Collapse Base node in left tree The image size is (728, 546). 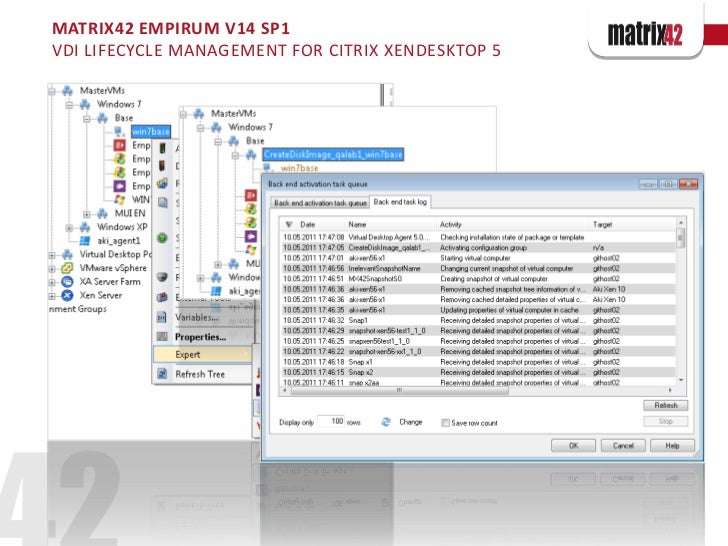(87, 119)
